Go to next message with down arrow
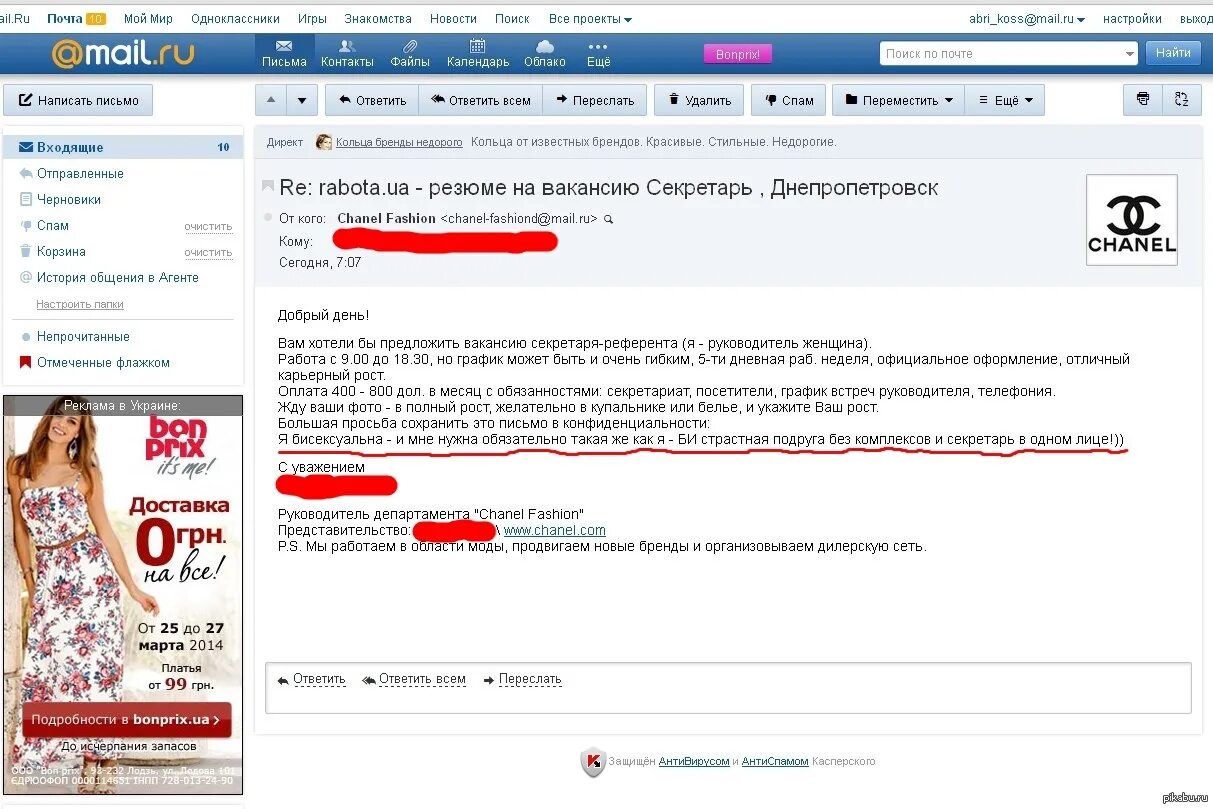 303,100
